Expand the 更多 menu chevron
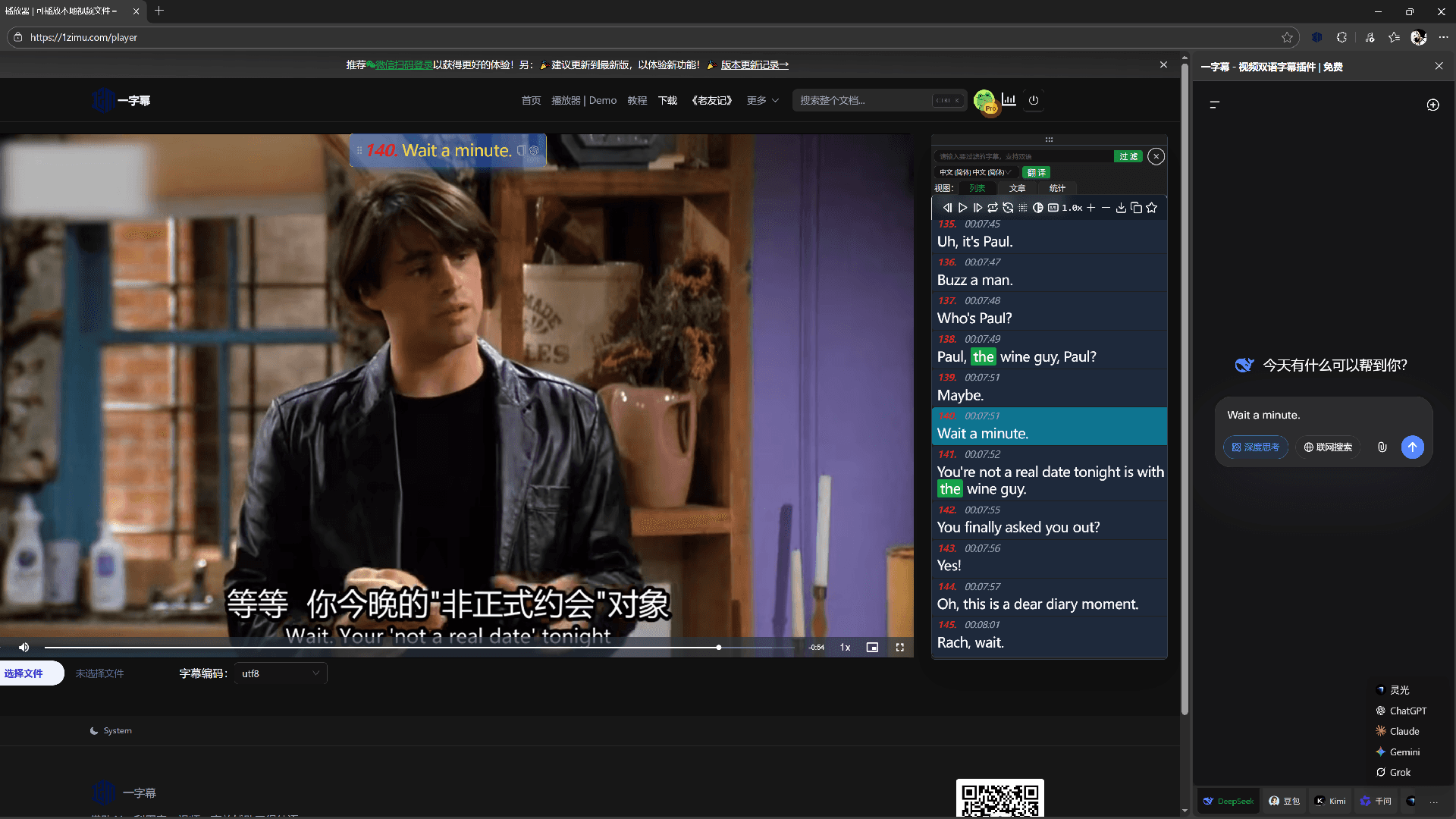1456x819 pixels. (x=775, y=99)
